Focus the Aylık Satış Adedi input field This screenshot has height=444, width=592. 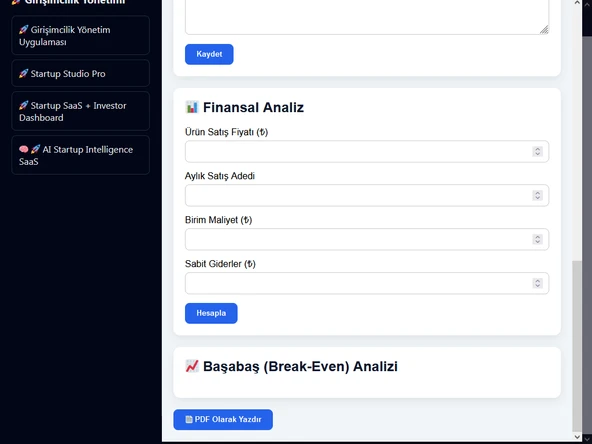(367, 196)
